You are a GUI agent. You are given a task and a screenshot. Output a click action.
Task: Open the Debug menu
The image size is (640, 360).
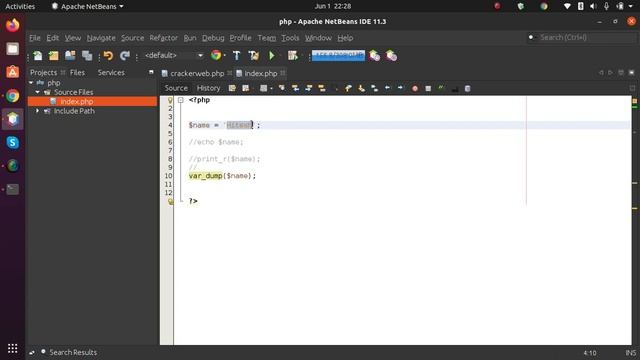[x=213, y=38]
